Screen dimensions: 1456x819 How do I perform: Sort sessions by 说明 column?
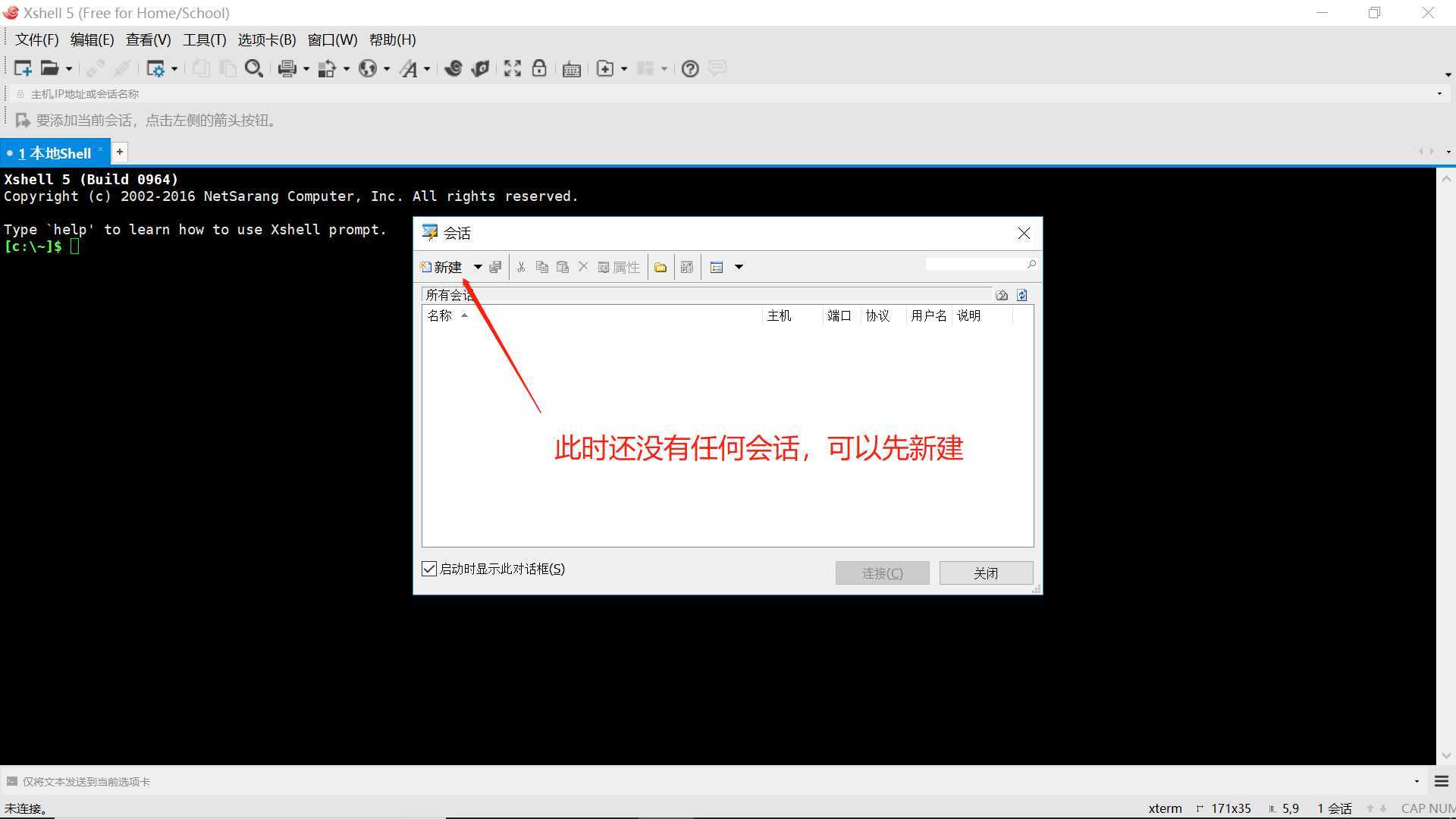pyautogui.click(x=982, y=315)
